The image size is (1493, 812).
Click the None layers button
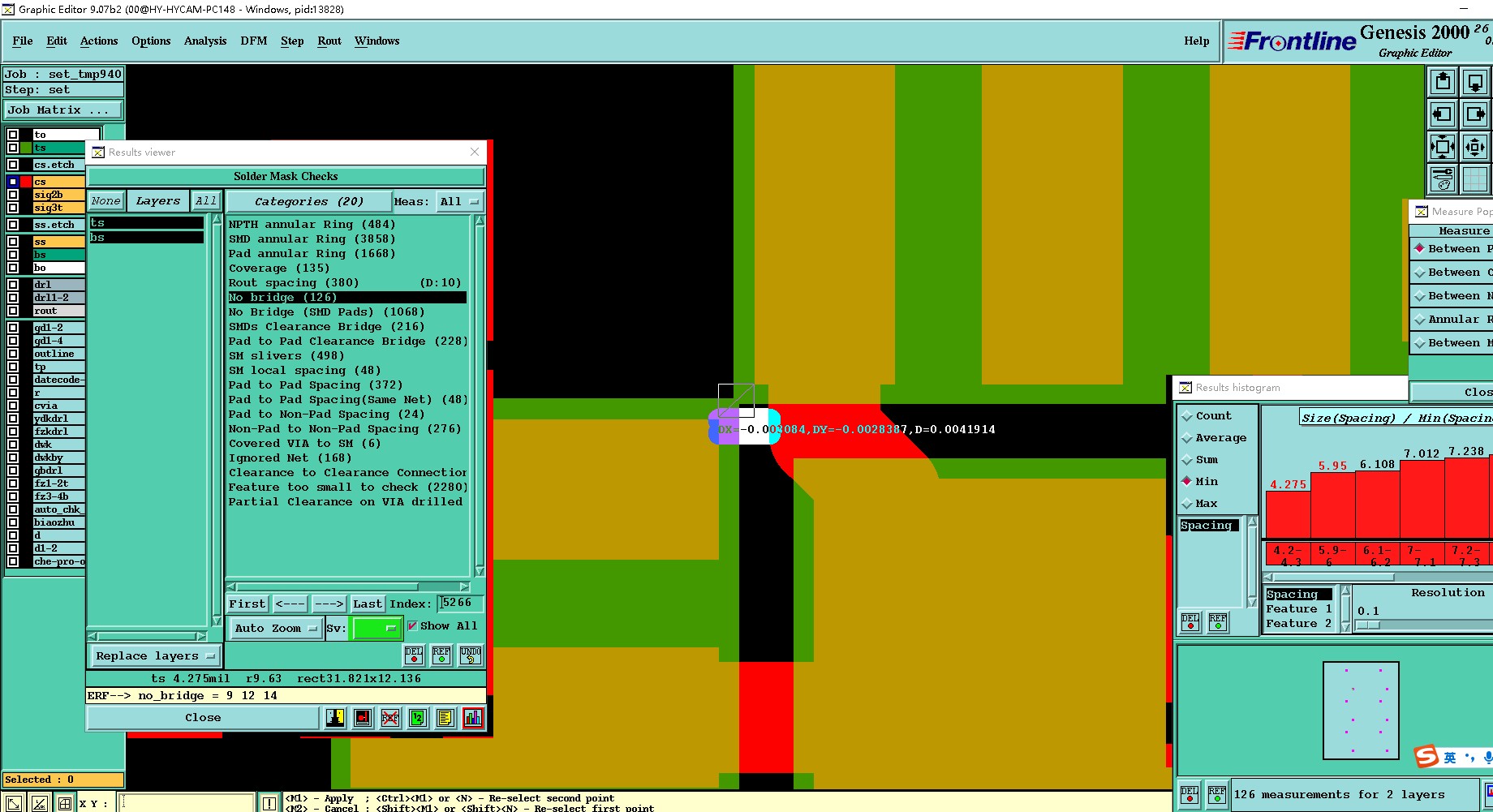pyautogui.click(x=105, y=201)
